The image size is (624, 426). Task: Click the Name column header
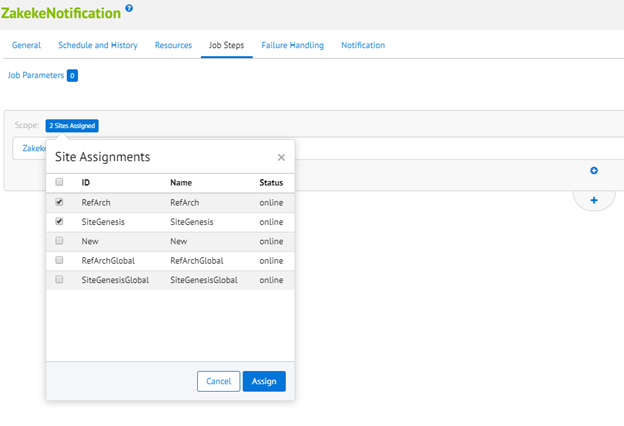(181, 182)
